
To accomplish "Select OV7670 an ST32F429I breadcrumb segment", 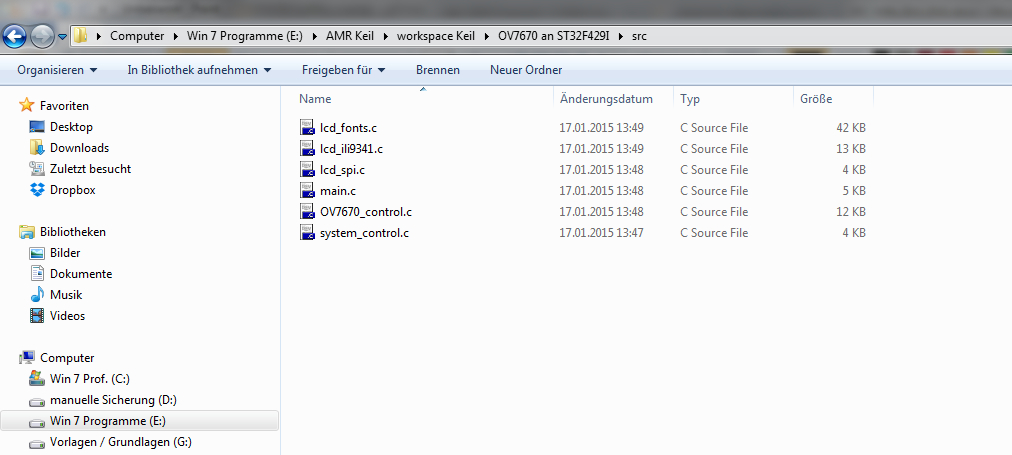I will point(553,36).
